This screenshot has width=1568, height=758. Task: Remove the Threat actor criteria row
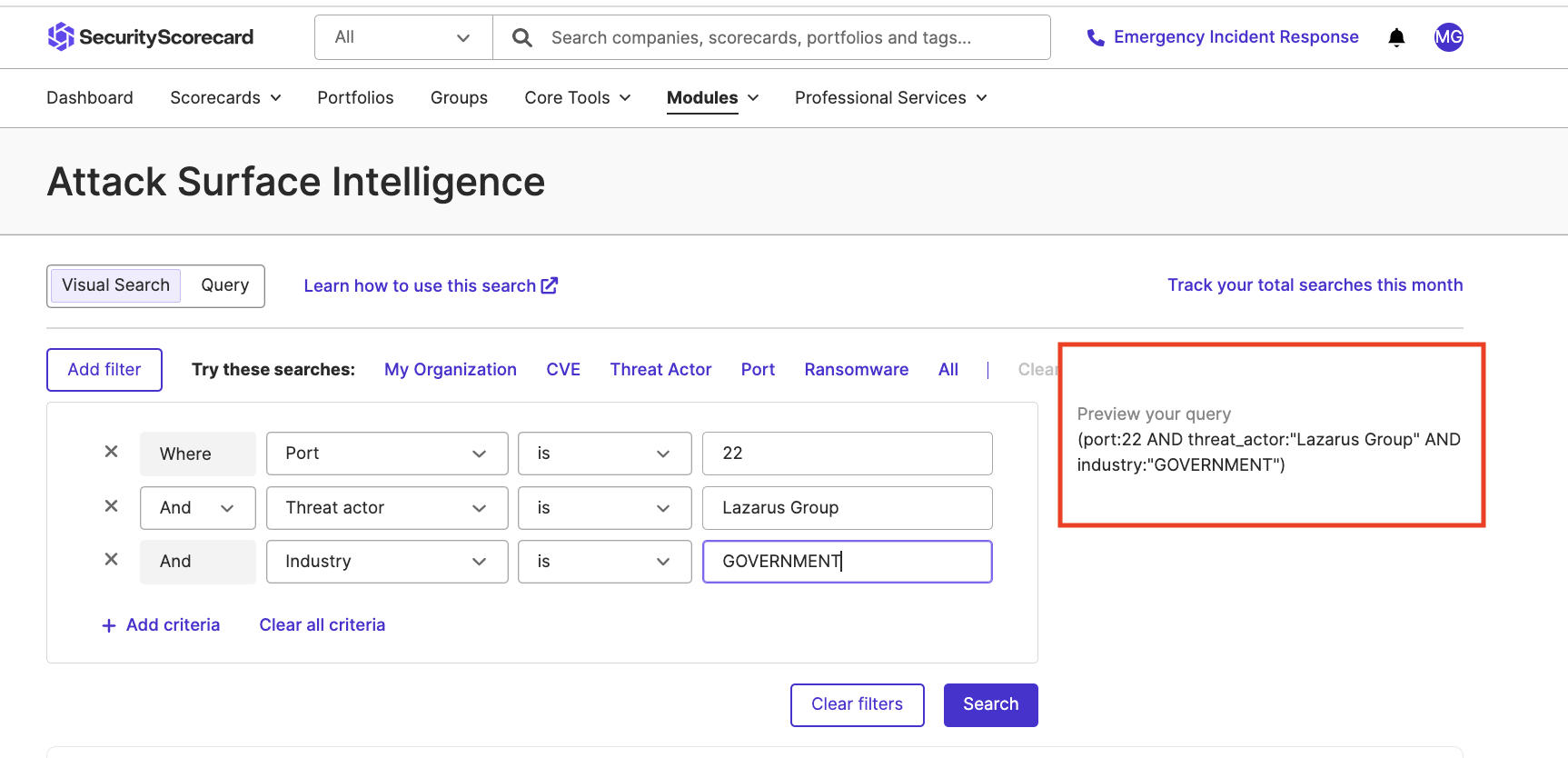(x=111, y=506)
